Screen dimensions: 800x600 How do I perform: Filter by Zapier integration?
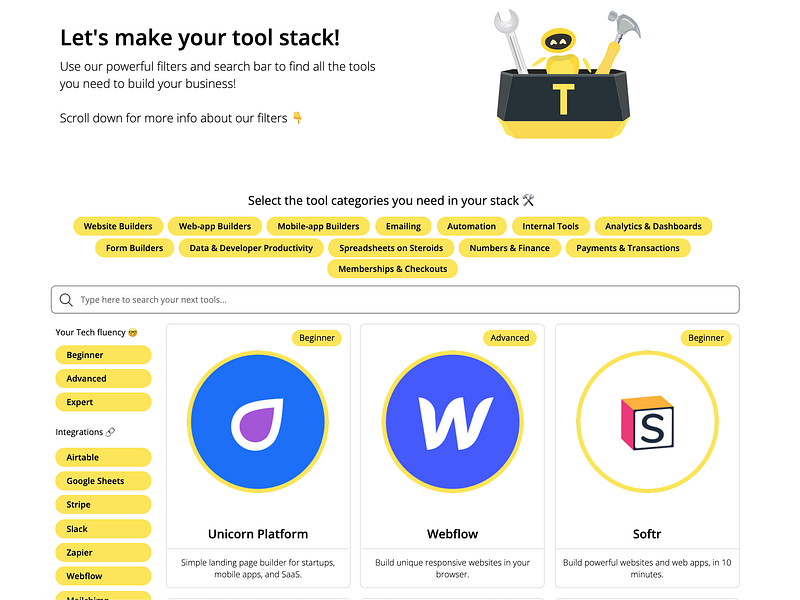103,553
